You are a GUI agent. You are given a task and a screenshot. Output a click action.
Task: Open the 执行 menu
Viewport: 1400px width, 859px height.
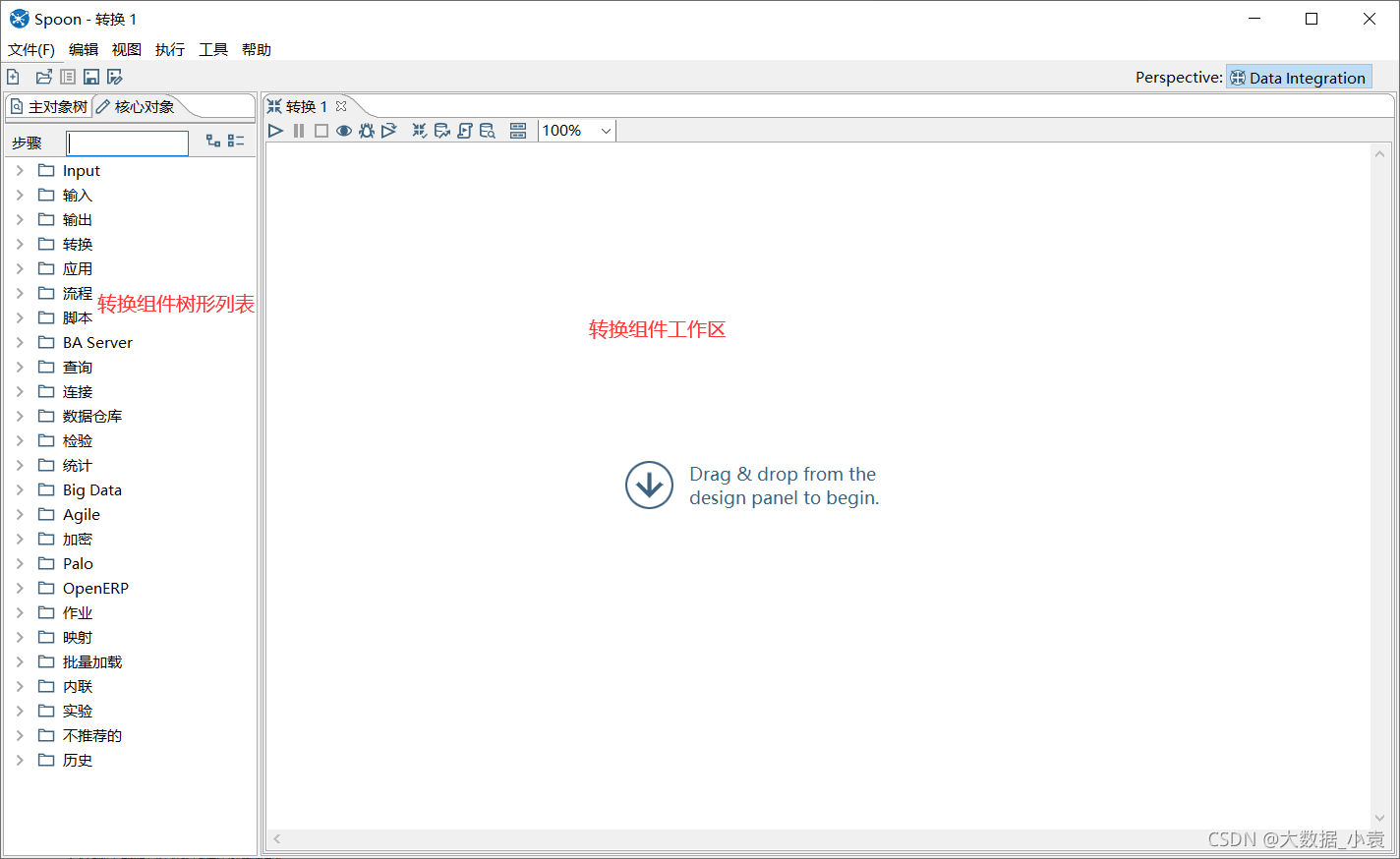[170, 50]
